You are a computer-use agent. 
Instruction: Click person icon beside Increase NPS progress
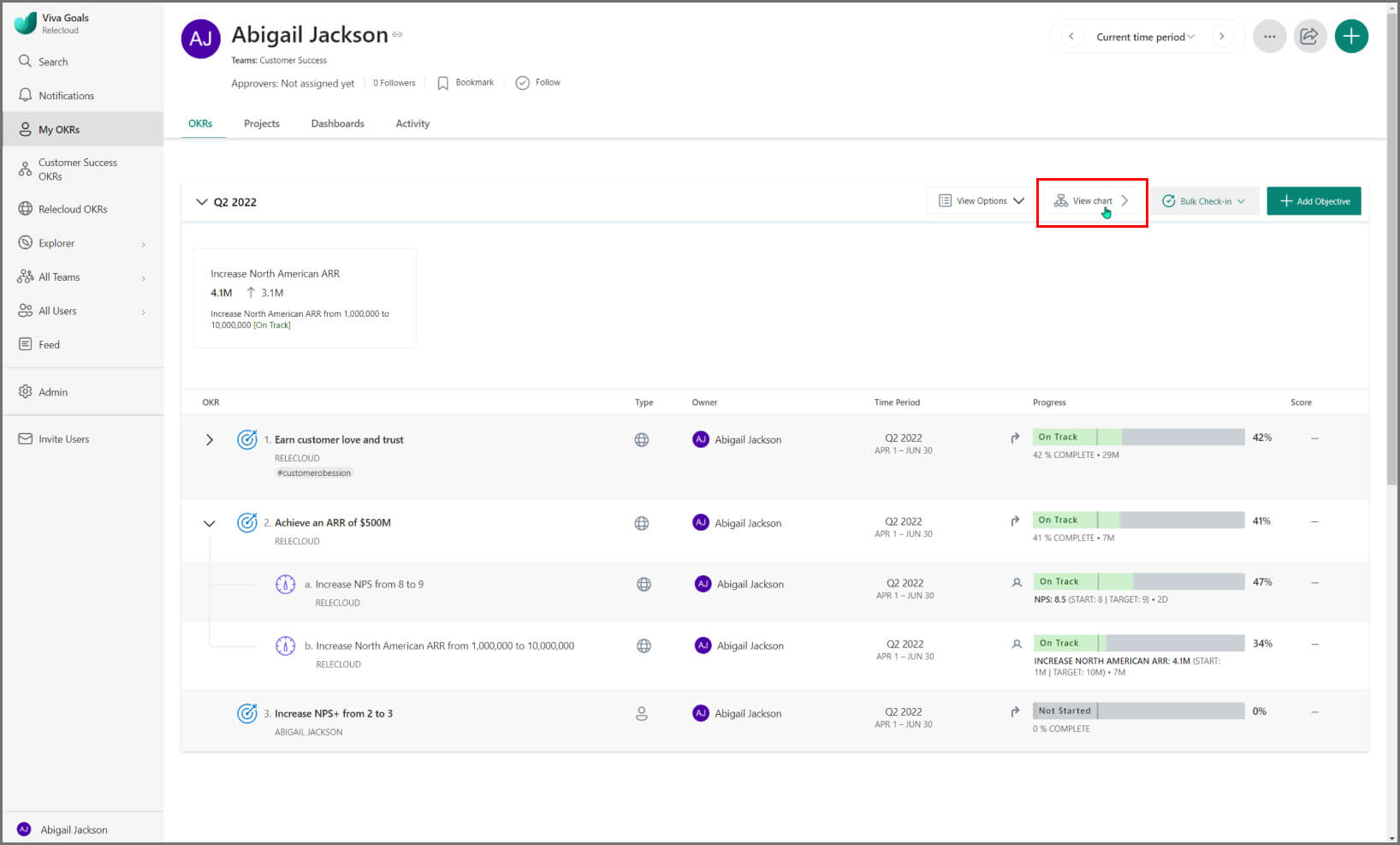(x=1017, y=582)
